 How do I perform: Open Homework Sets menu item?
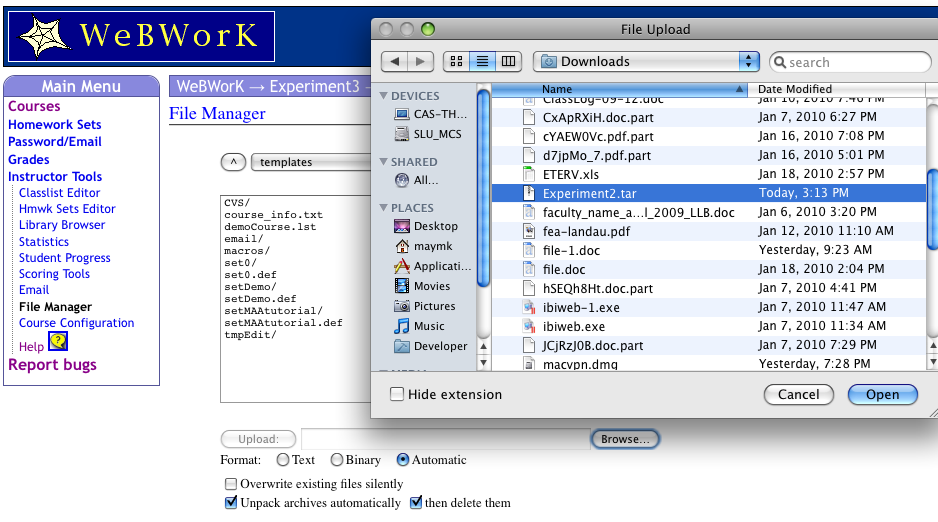54,124
